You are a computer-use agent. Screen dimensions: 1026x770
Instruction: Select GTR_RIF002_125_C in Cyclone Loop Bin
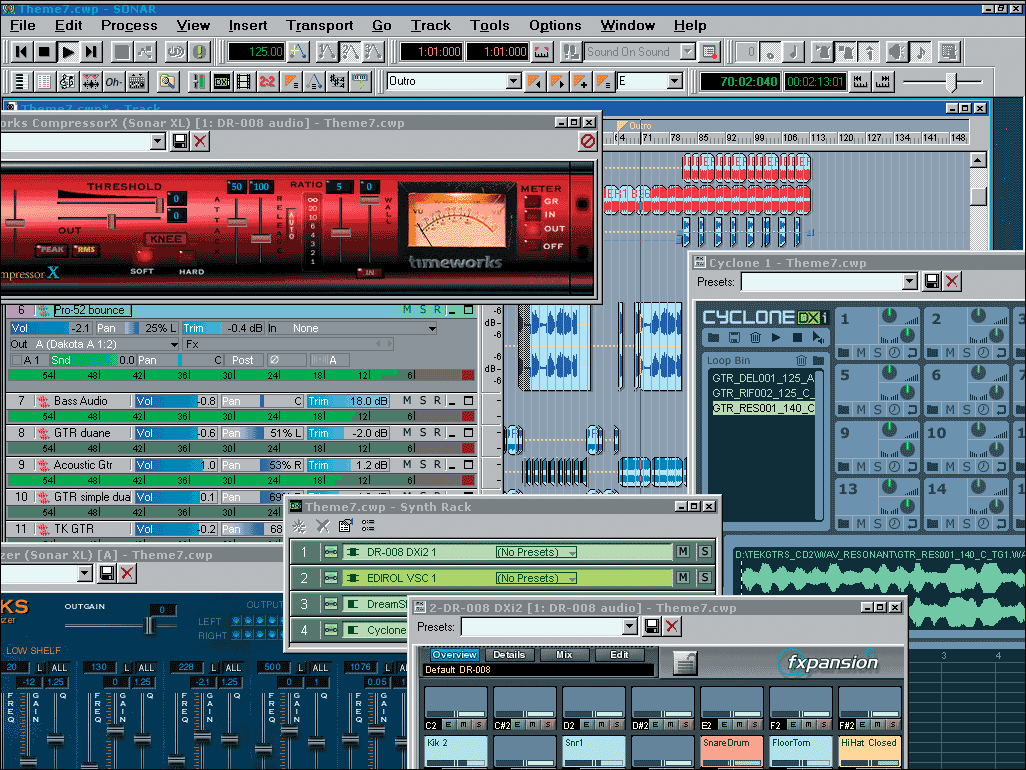pyautogui.click(x=763, y=393)
